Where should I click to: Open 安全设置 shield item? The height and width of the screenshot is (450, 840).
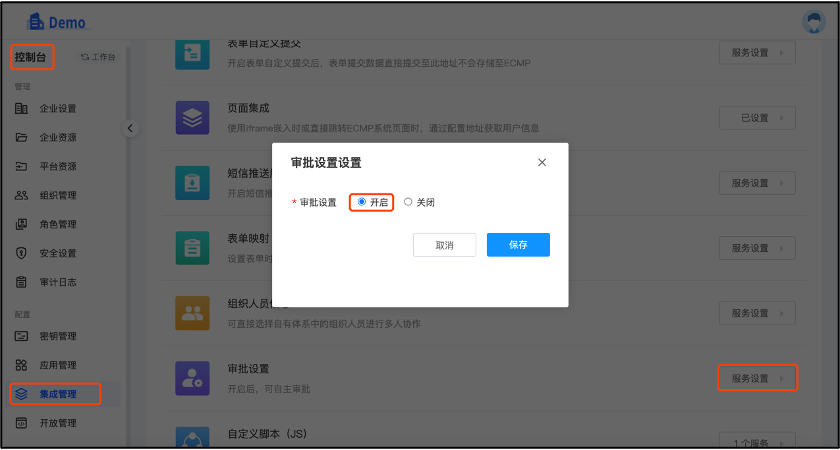(58, 253)
